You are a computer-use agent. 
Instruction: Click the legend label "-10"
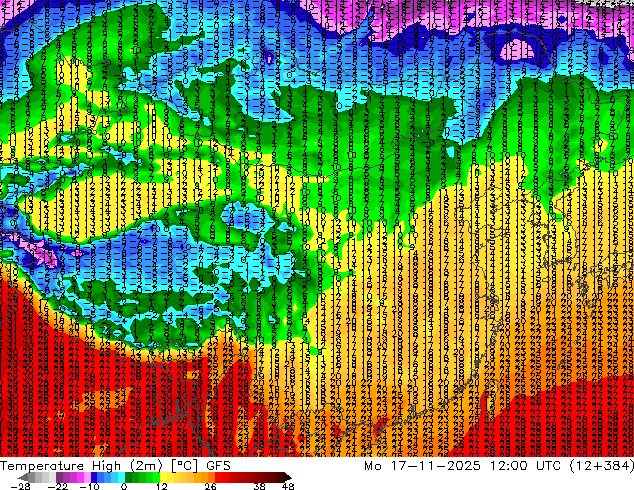click(89, 486)
